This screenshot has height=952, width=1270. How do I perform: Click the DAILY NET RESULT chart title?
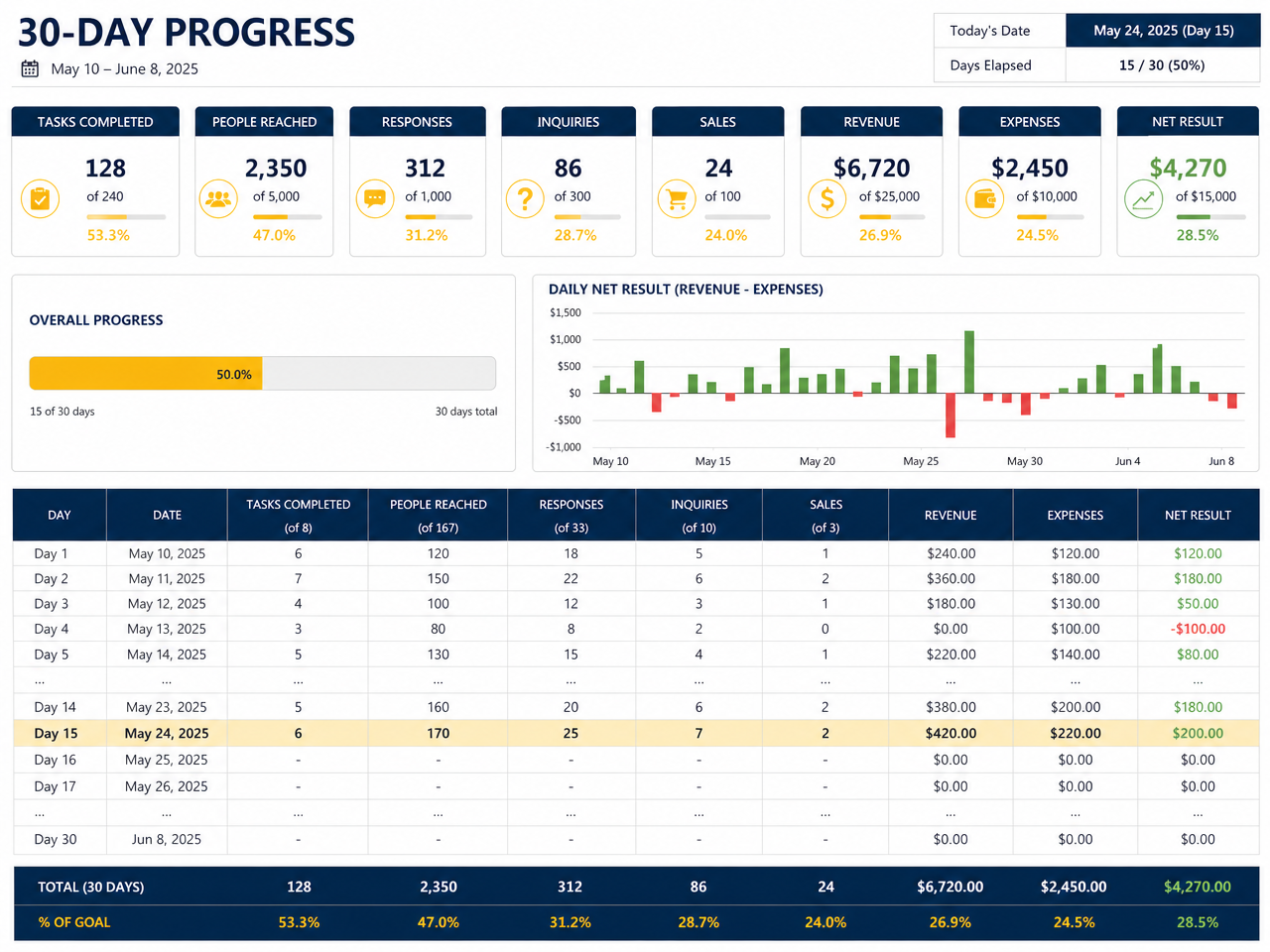click(x=686, y=289)
